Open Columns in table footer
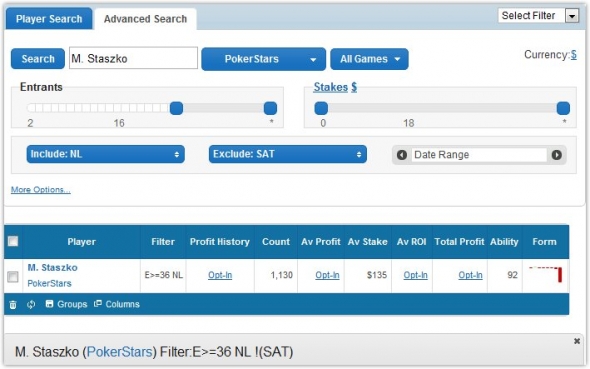The height and width of the screenshot is (369, 590). 117,304
